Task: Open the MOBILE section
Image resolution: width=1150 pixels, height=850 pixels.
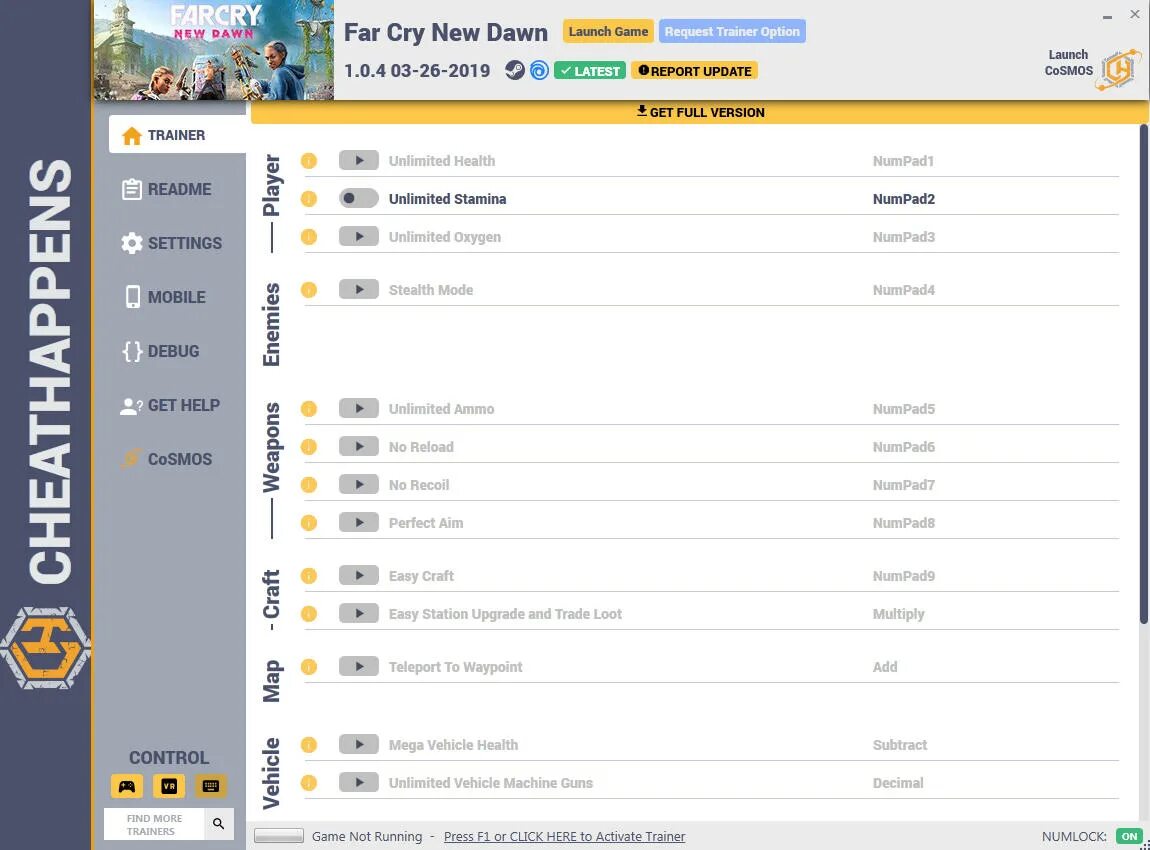Action: 175,297
